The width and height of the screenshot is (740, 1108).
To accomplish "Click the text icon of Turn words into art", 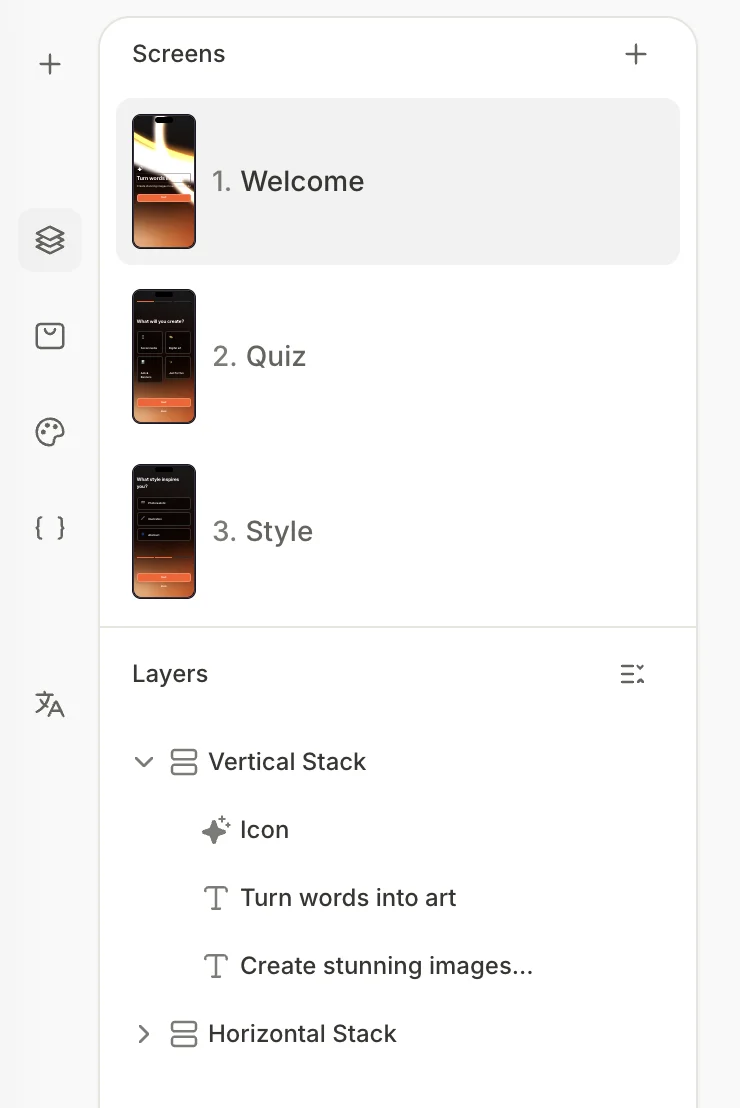I will click(x=216, y=898).
